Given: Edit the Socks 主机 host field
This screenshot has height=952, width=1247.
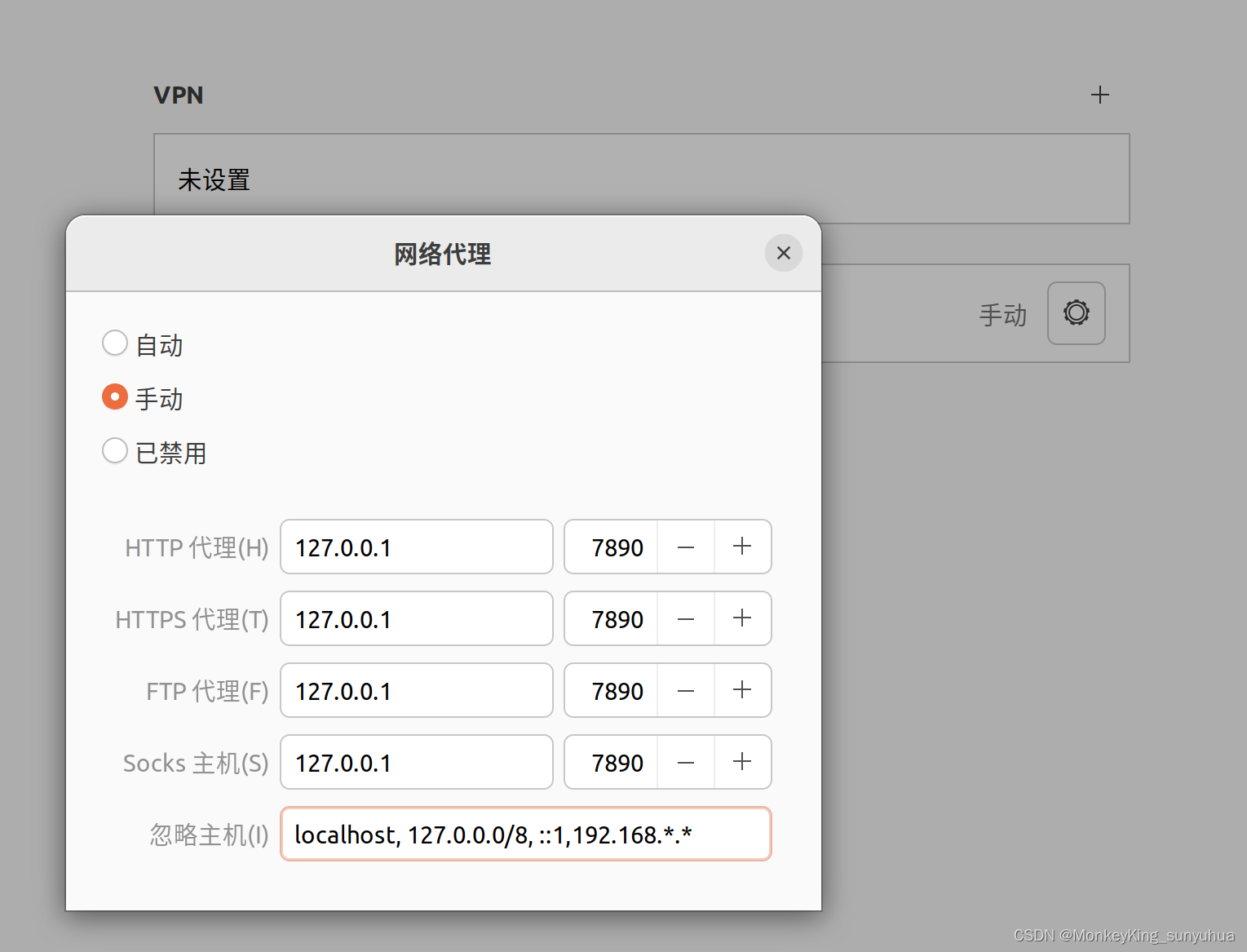Looking at the screenshot, I should point(417,762).
